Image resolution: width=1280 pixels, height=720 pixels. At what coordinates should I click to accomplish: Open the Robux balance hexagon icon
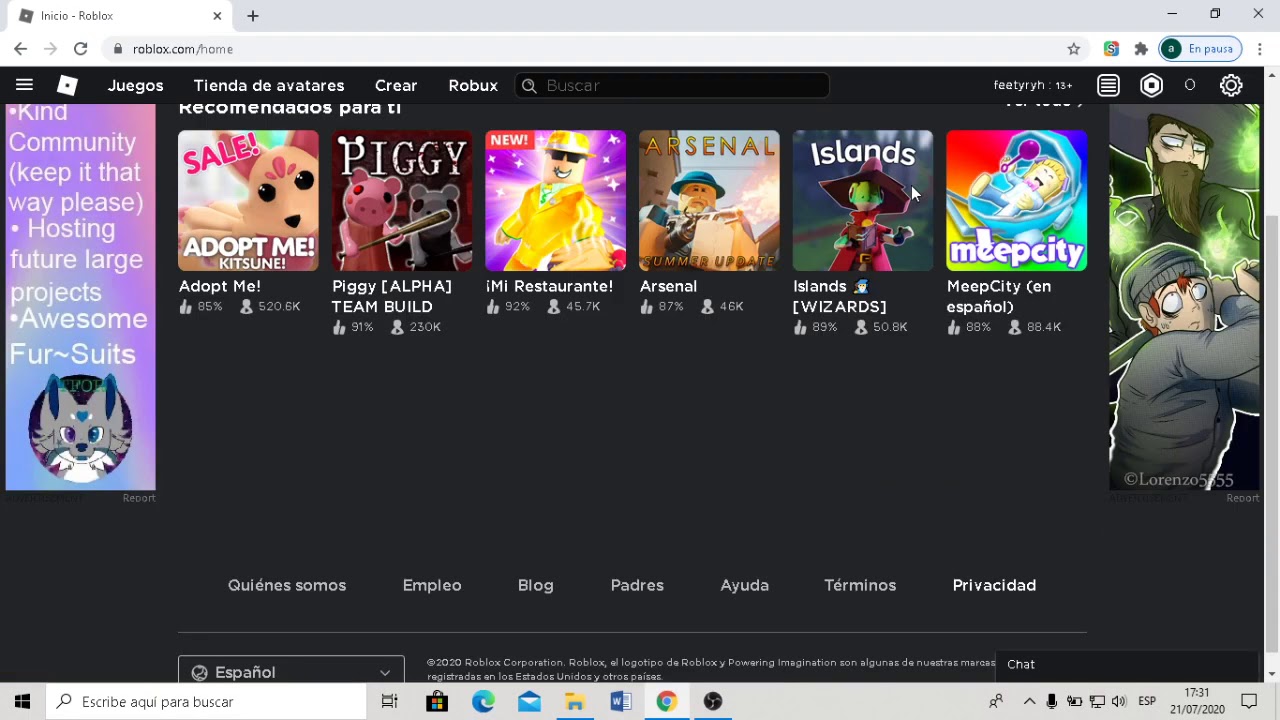click(x=1152, y=85)
